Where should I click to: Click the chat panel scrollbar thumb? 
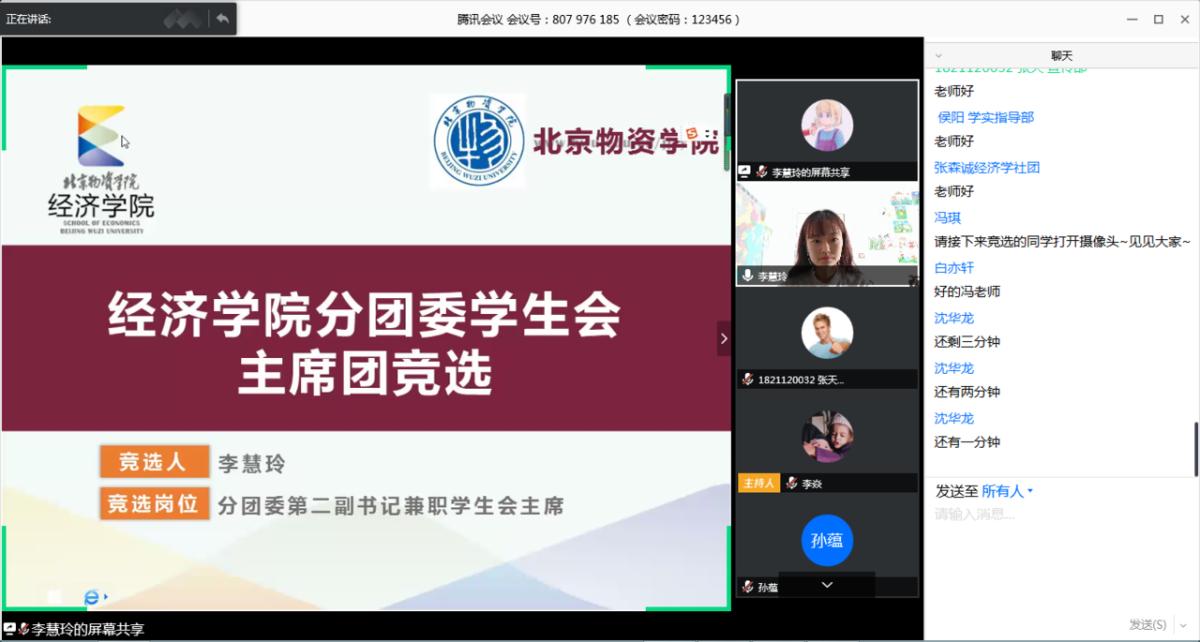click(1195, 449)
